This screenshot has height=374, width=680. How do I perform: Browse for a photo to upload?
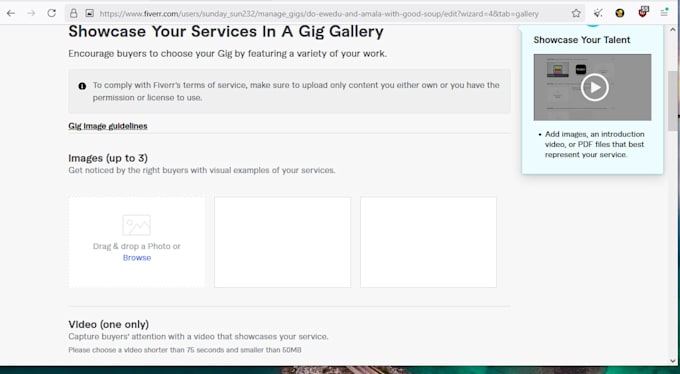pyautogui.click(x=137, y=258)
